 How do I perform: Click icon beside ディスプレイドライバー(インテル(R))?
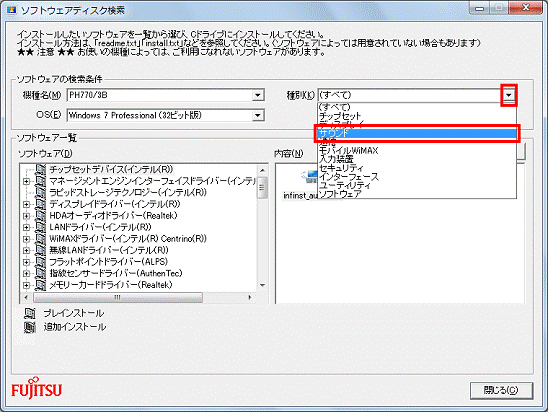tap(41, 204)
